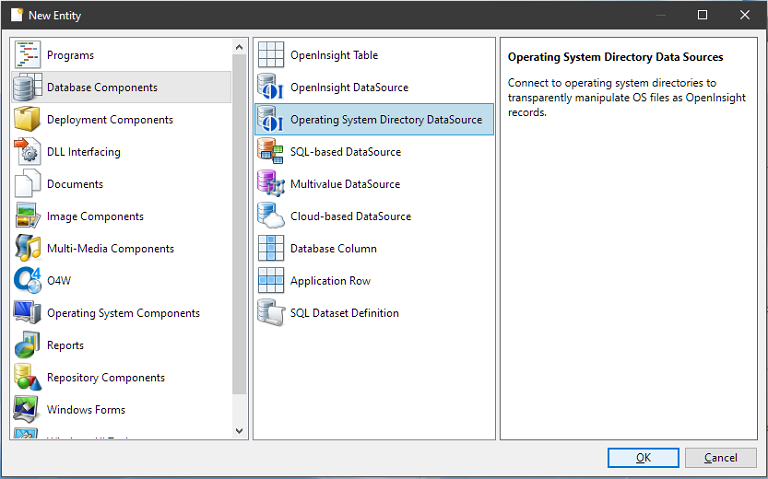Click the category list scroll up arrow
The image size is (768, 479).
pyautogui.click(x=239, y=47)
